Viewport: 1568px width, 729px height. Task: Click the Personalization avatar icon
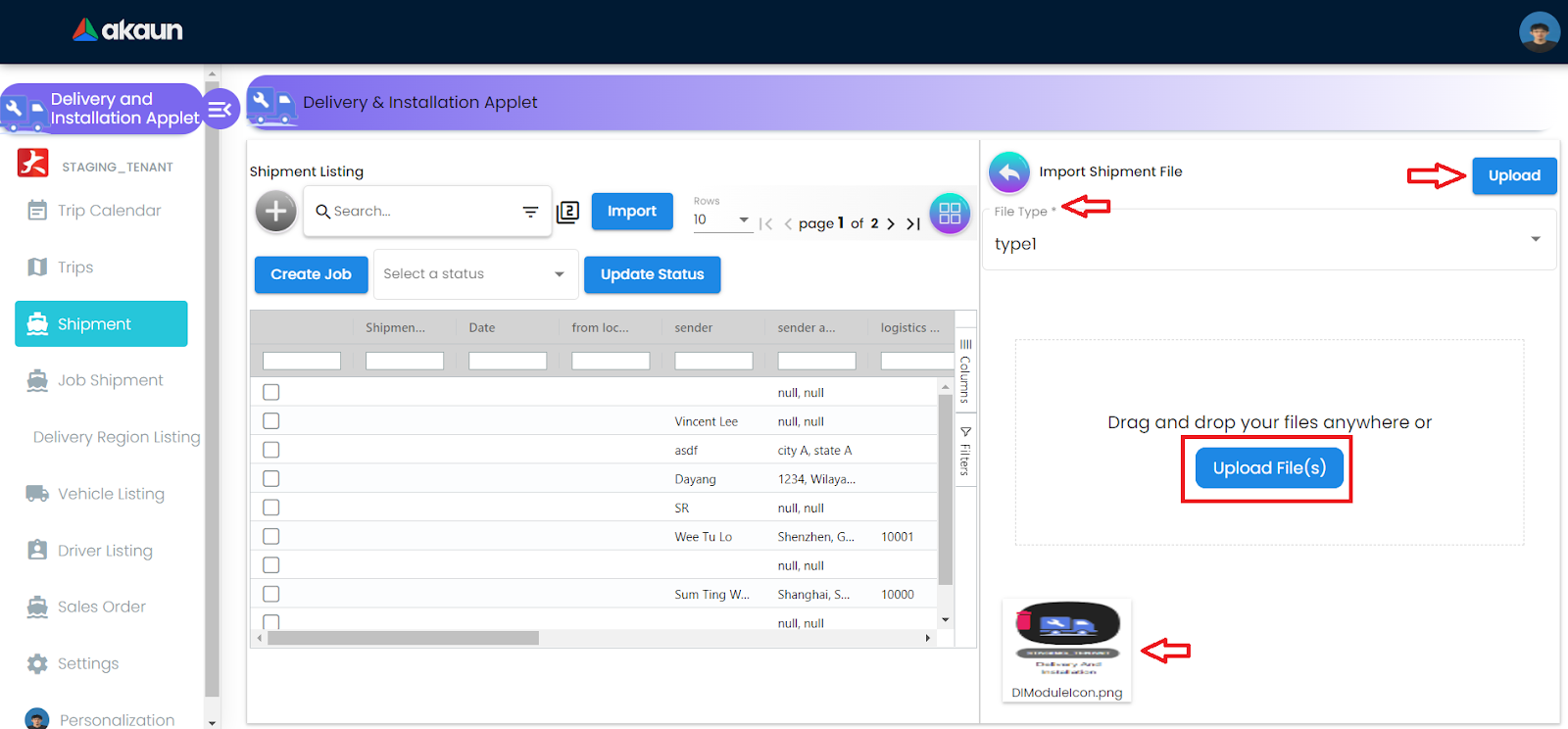37,719
